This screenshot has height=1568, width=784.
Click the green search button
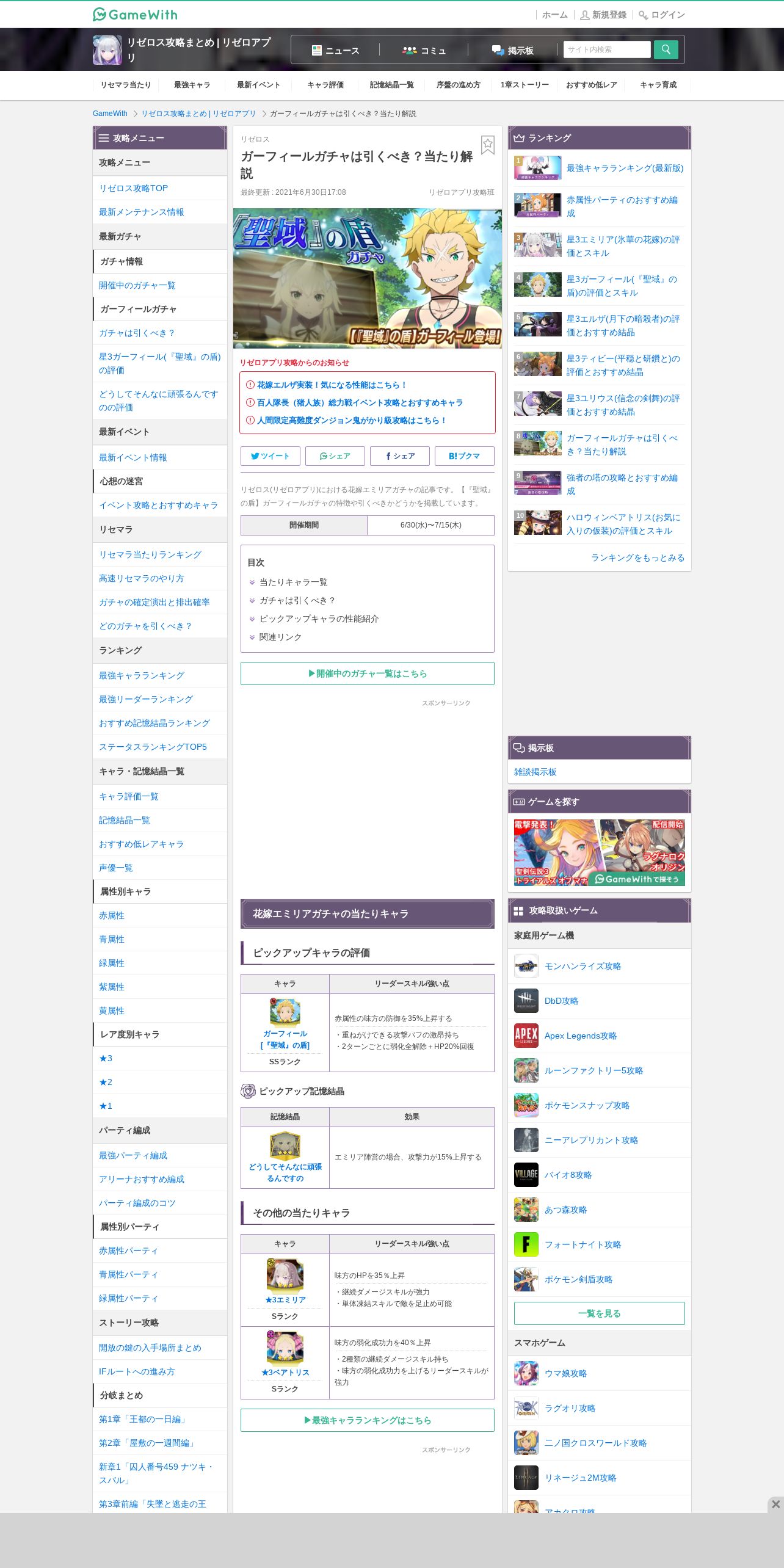[666, 49]
